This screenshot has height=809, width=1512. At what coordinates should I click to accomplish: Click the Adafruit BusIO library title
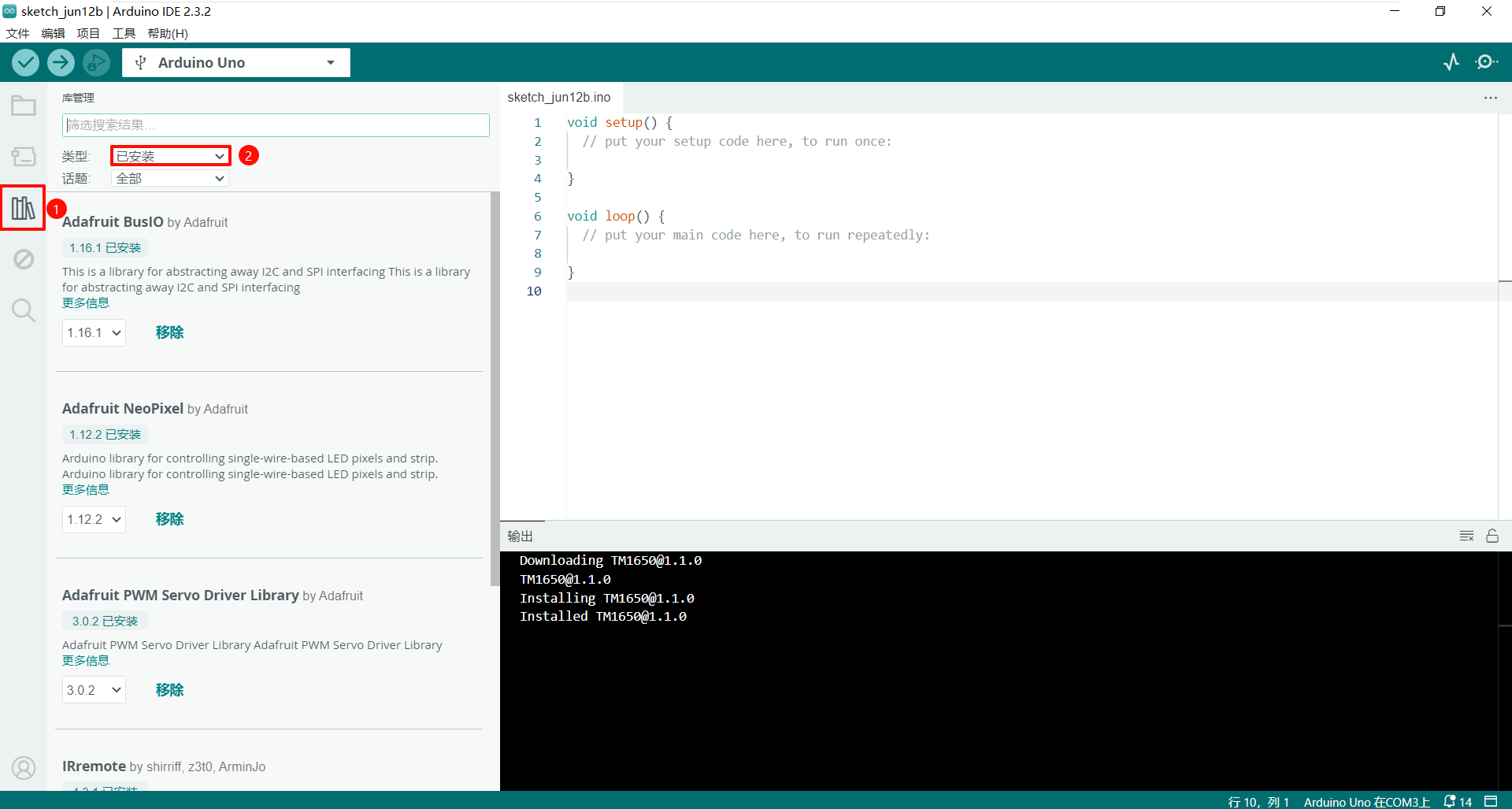[x=113, y=222]
